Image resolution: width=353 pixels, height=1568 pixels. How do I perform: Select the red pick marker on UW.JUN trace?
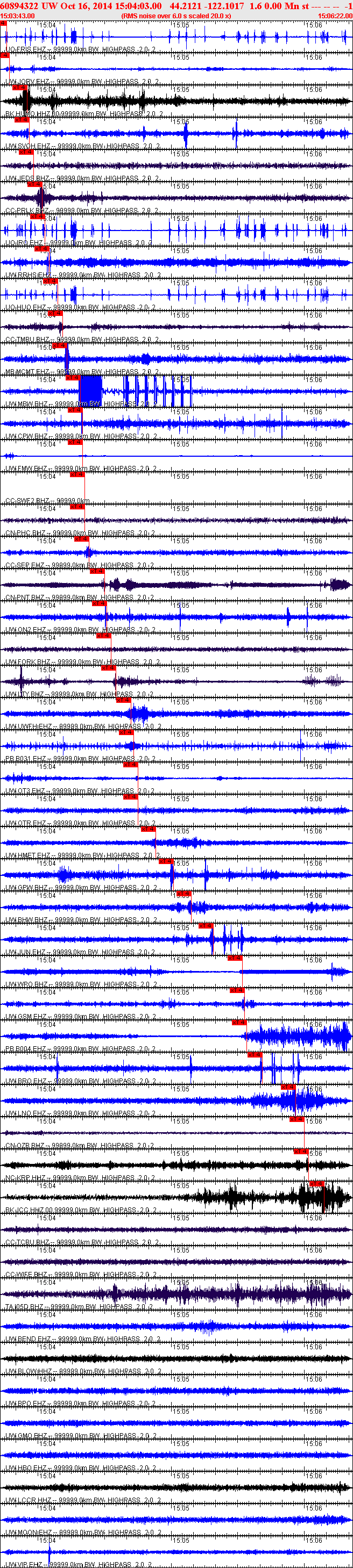click(206, 926)
